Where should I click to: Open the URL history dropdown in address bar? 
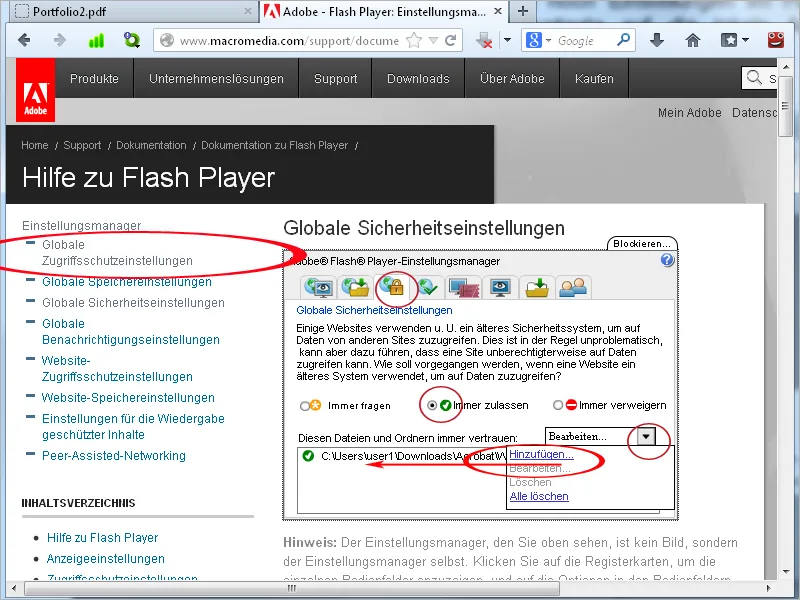point(434,40)
